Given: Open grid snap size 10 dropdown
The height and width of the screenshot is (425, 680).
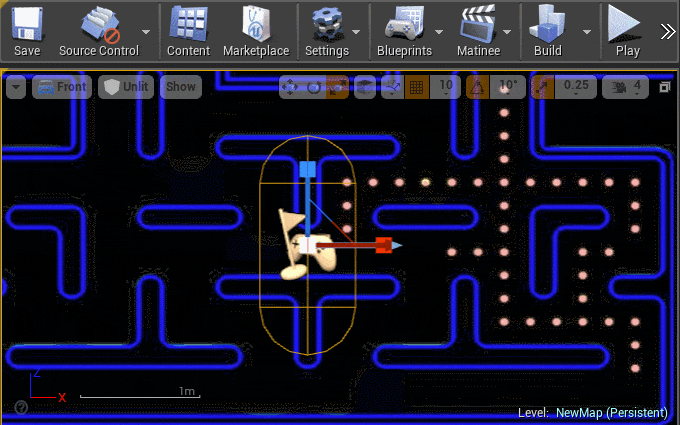Looking at the screenshot, I should (445, 87).
